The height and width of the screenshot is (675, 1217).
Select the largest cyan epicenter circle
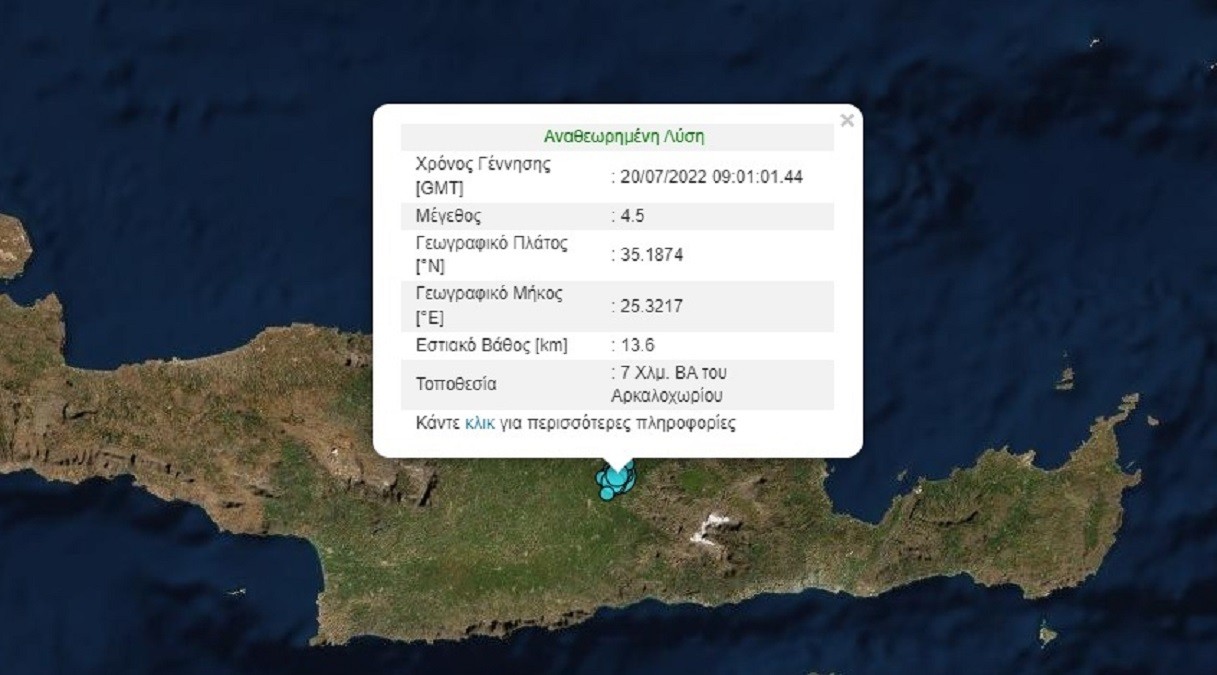point(617,476)
